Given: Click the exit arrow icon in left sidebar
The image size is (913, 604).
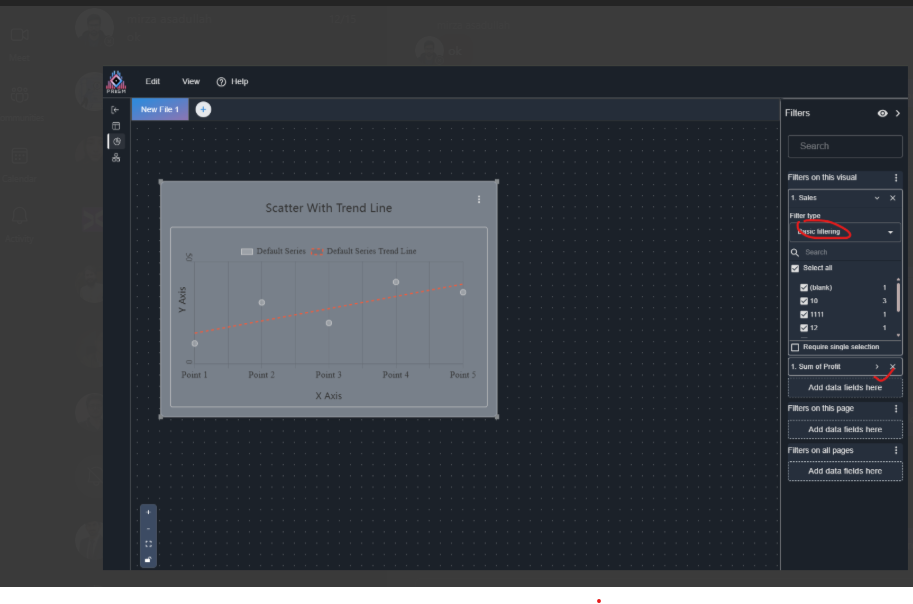Looking at the screenshot, I should 115,110.
